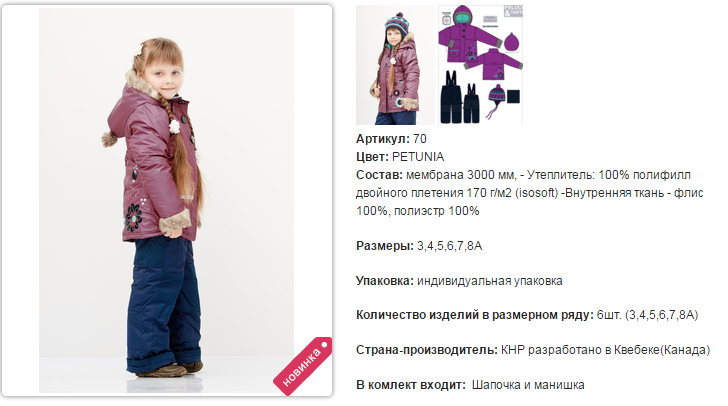Viewport: 728px width, 406px height.
Task: Click the fur pompom on the hood
Action: coord(109,139)
